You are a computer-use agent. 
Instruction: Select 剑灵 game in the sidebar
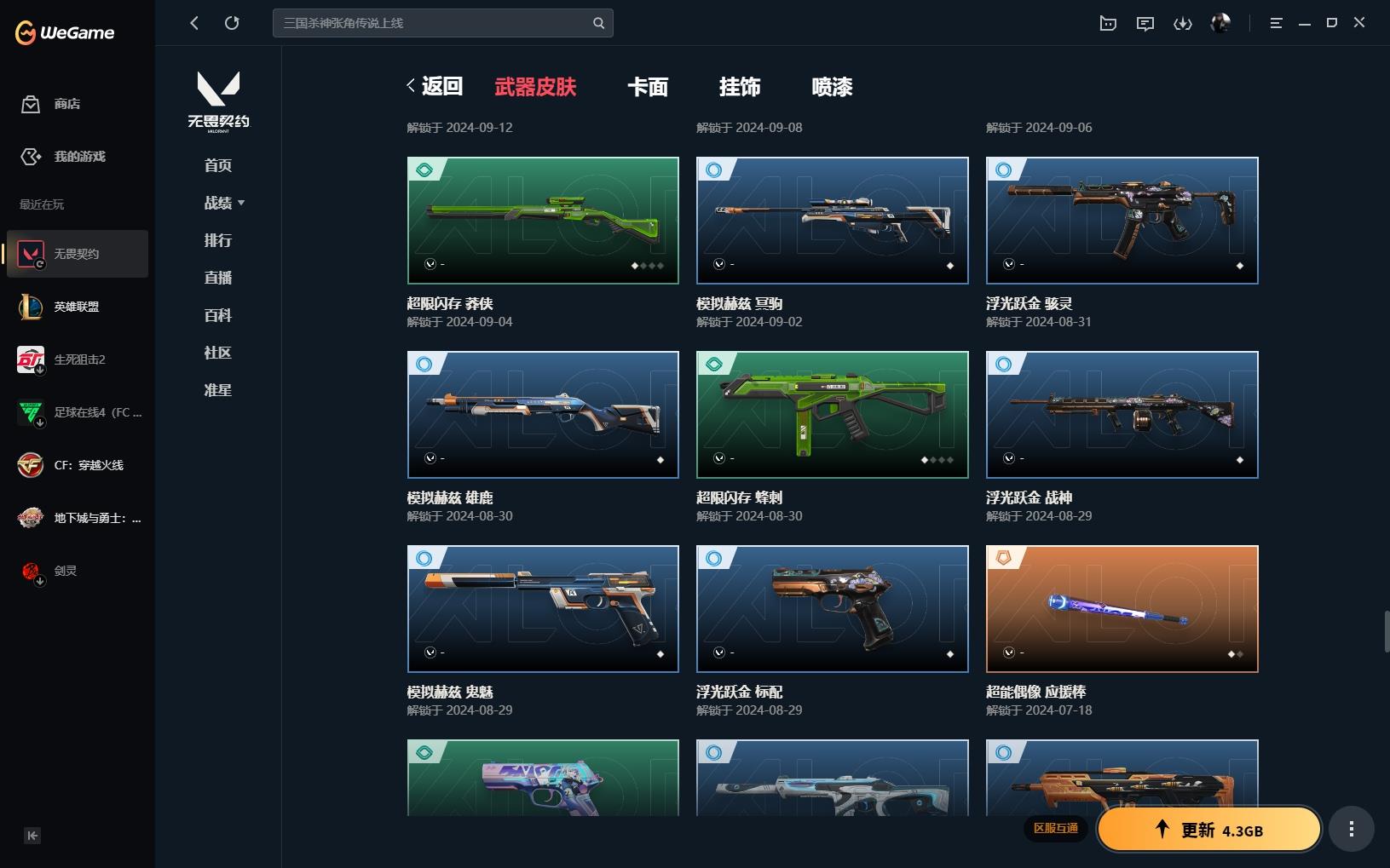[x=78, y=571]
